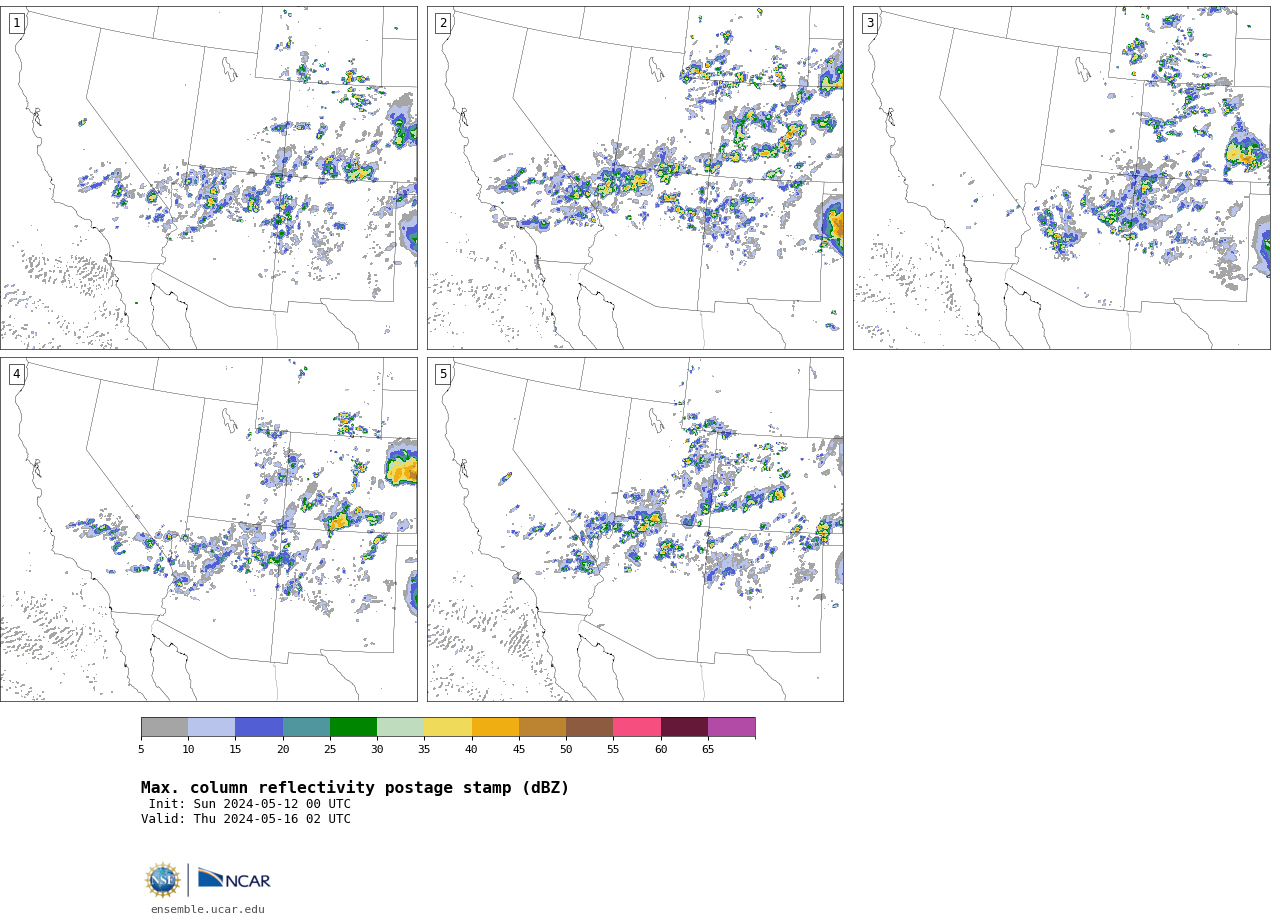Click the NSF logo icon
The width and height of the screenshot is (1280, 920).
[x=163, y=880]
